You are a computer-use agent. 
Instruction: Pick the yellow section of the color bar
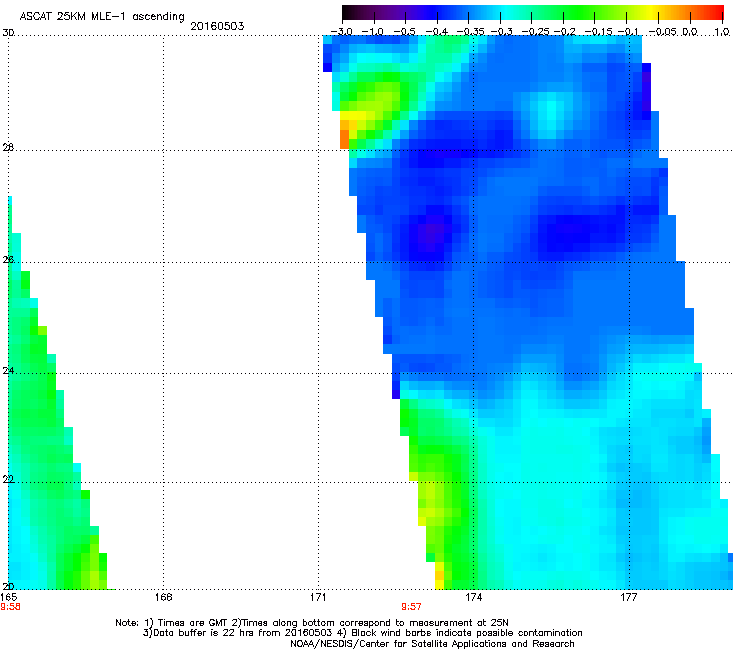click(650, 12)
